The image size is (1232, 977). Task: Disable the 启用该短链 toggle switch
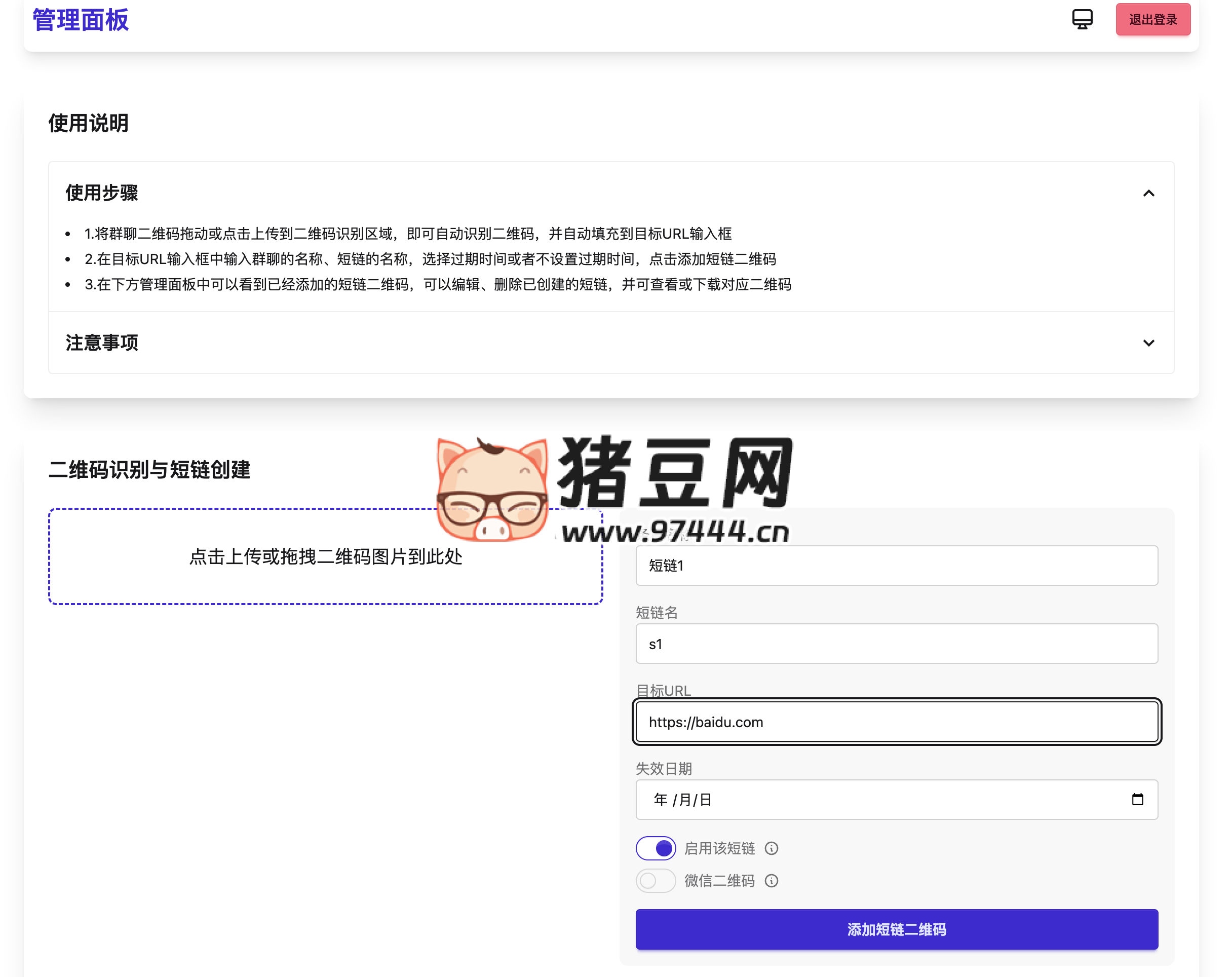656,848
